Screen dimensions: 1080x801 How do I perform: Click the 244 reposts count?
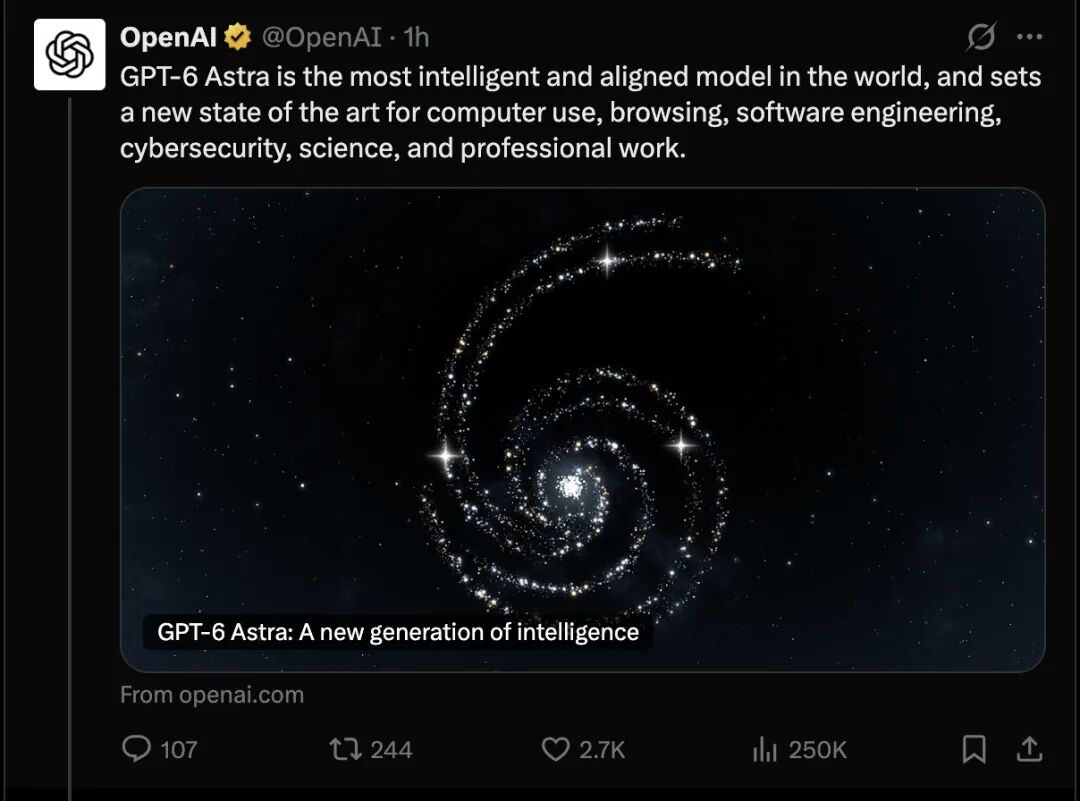tap(391, 749)
